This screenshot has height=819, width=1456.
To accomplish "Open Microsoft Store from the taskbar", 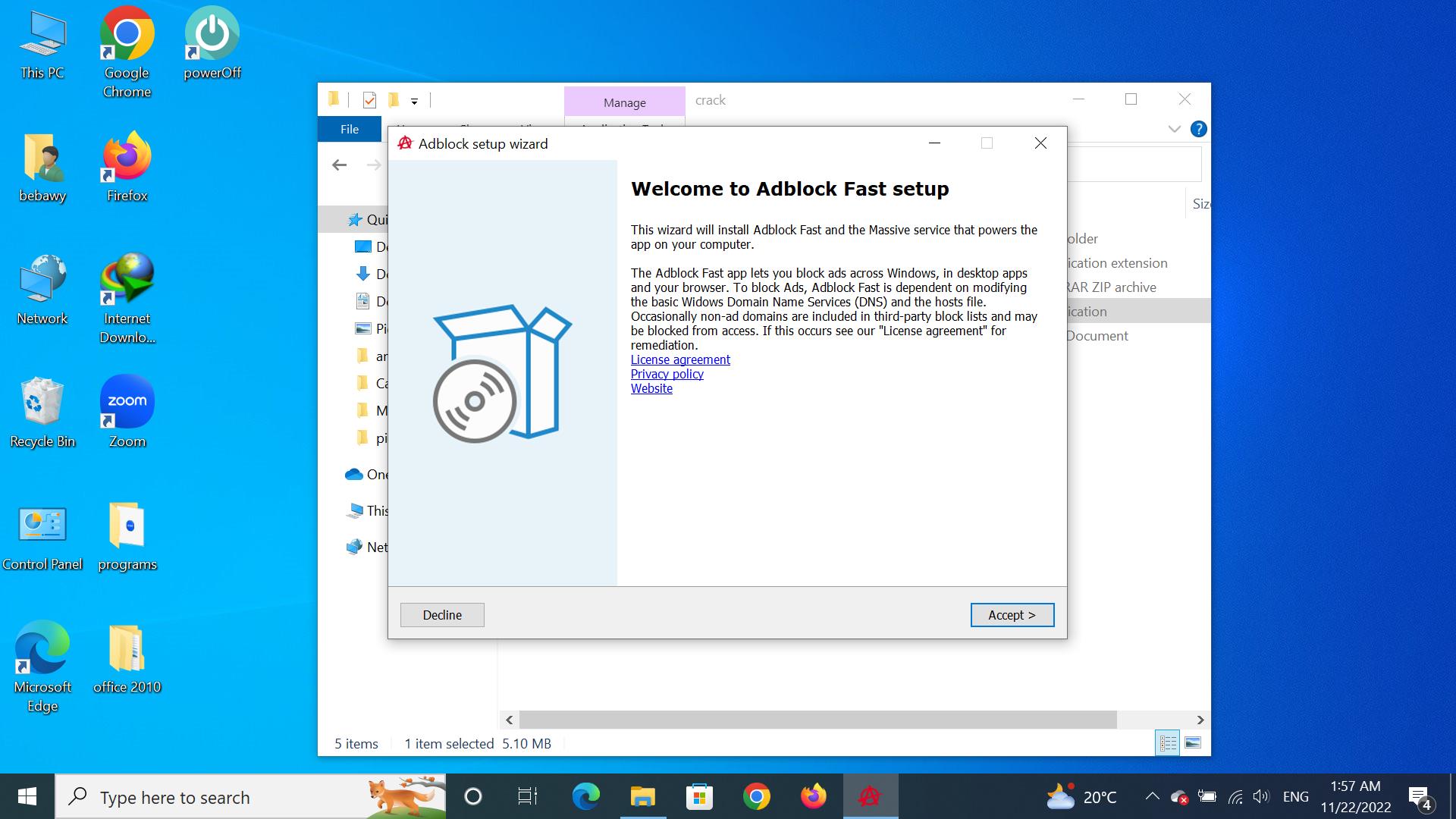I will (x=699, y=796).
